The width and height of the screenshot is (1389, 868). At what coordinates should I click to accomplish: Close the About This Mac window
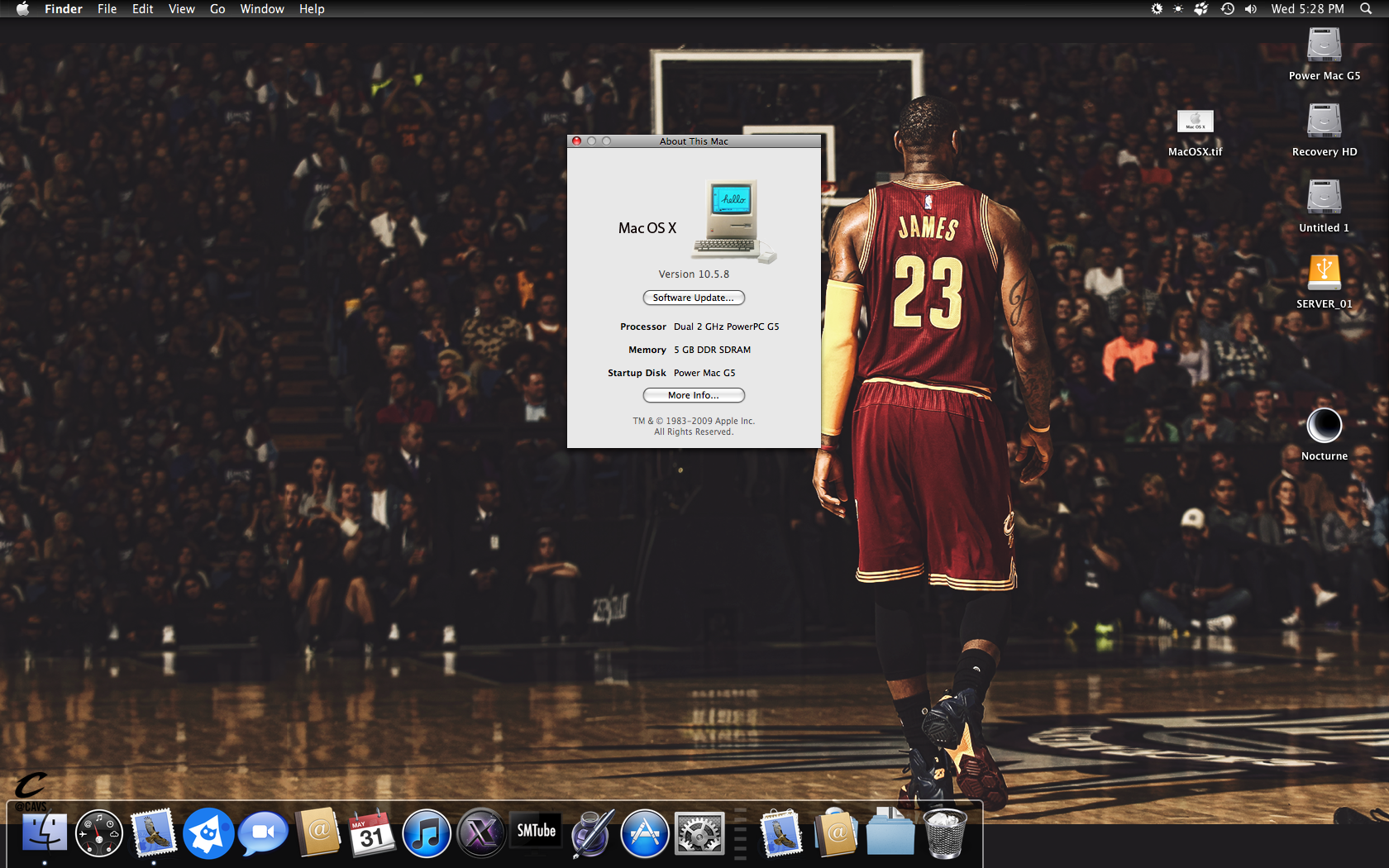[577, 141]
